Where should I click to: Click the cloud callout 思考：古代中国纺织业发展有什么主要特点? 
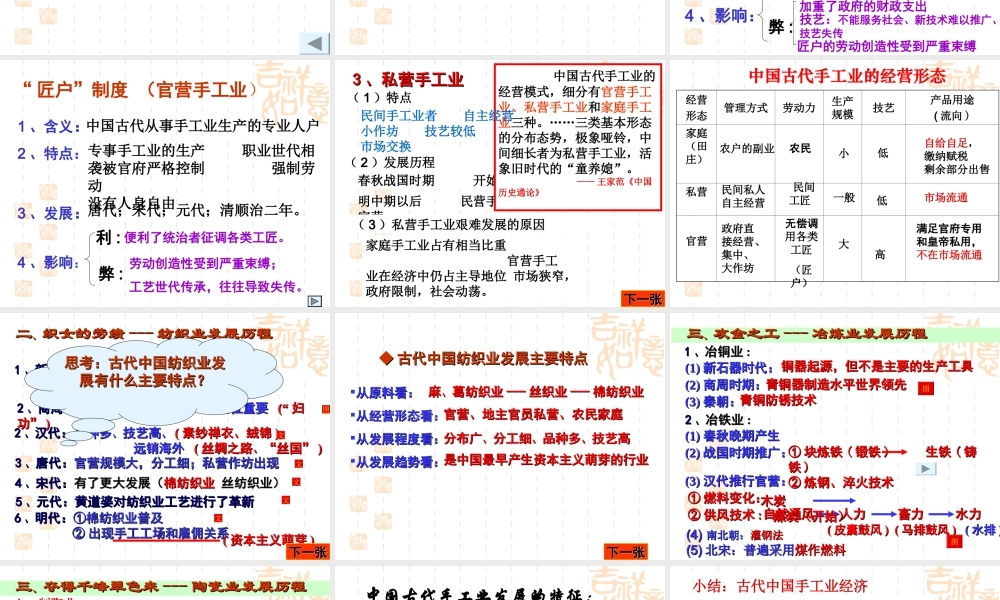click(152, 381)
